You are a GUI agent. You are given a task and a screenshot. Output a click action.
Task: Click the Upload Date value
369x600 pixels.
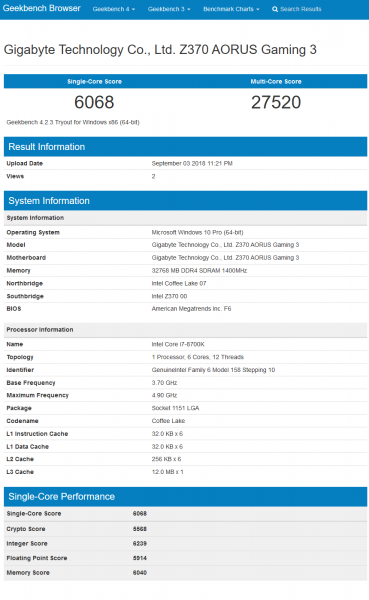[192, 163]
